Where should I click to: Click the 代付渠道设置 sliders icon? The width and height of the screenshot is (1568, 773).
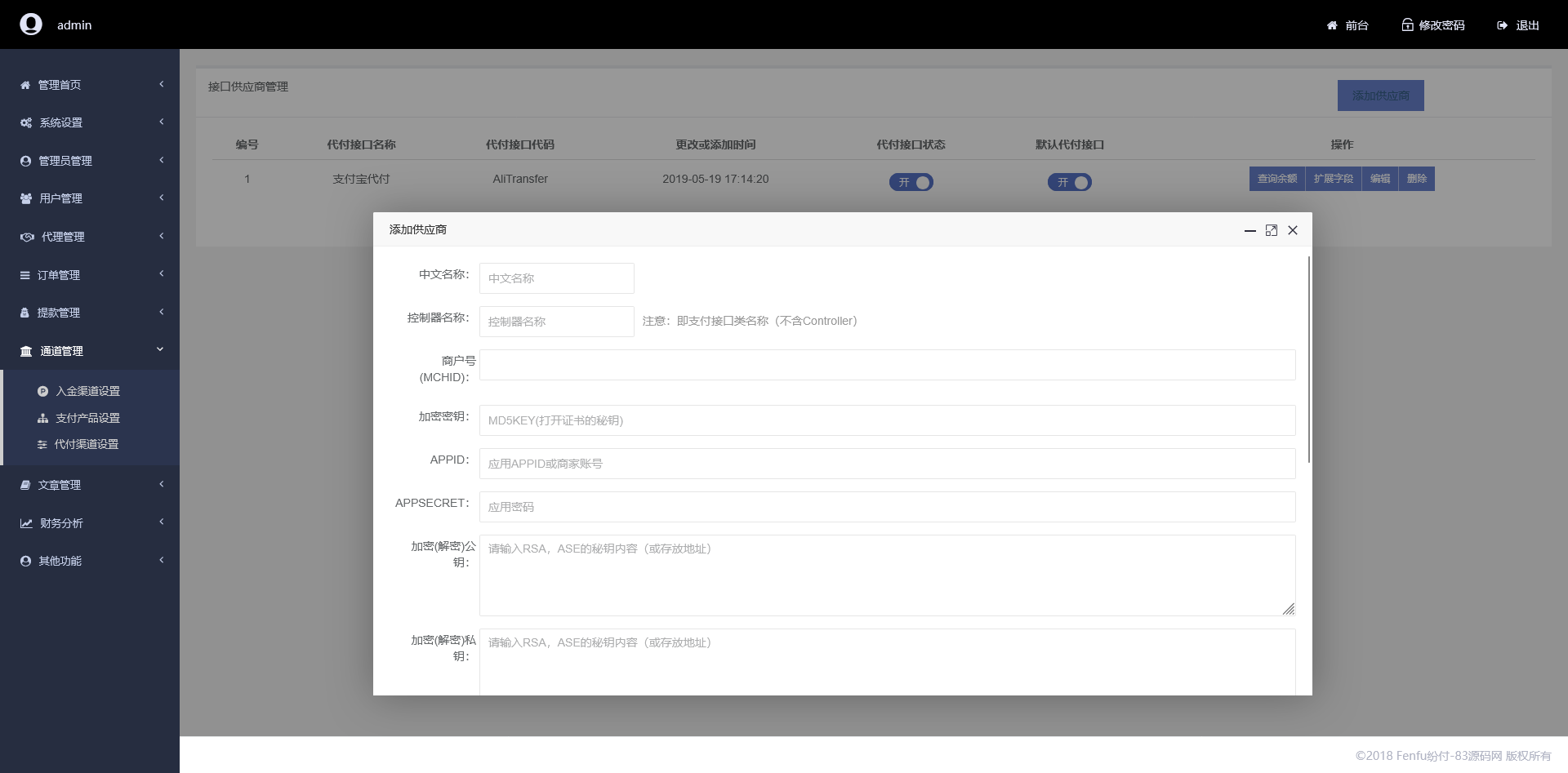tap(42, 444)
